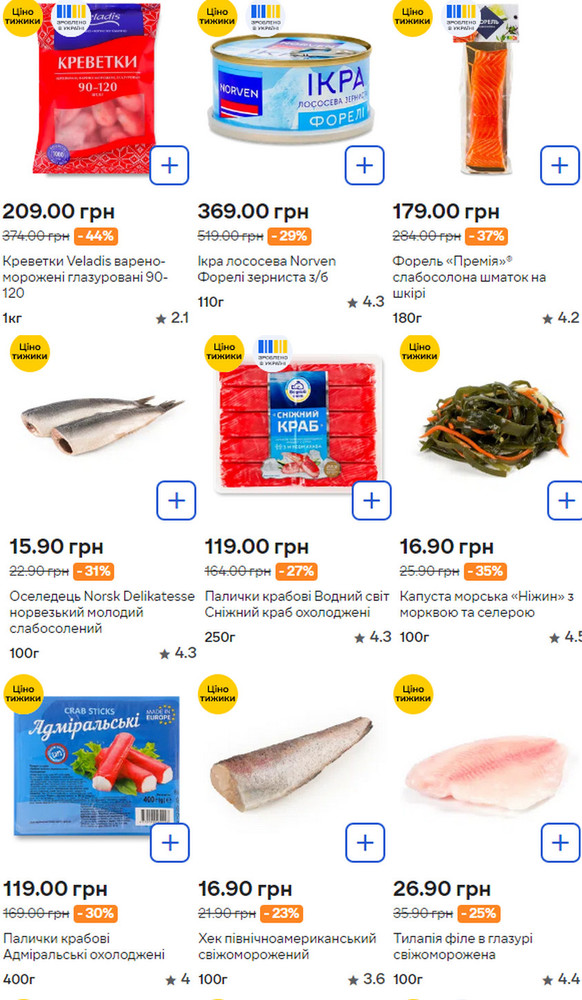The image size is (582, 1000).
Task: Click Ціна тижня badge on Адміральські sticks
Action: [23, 694]
